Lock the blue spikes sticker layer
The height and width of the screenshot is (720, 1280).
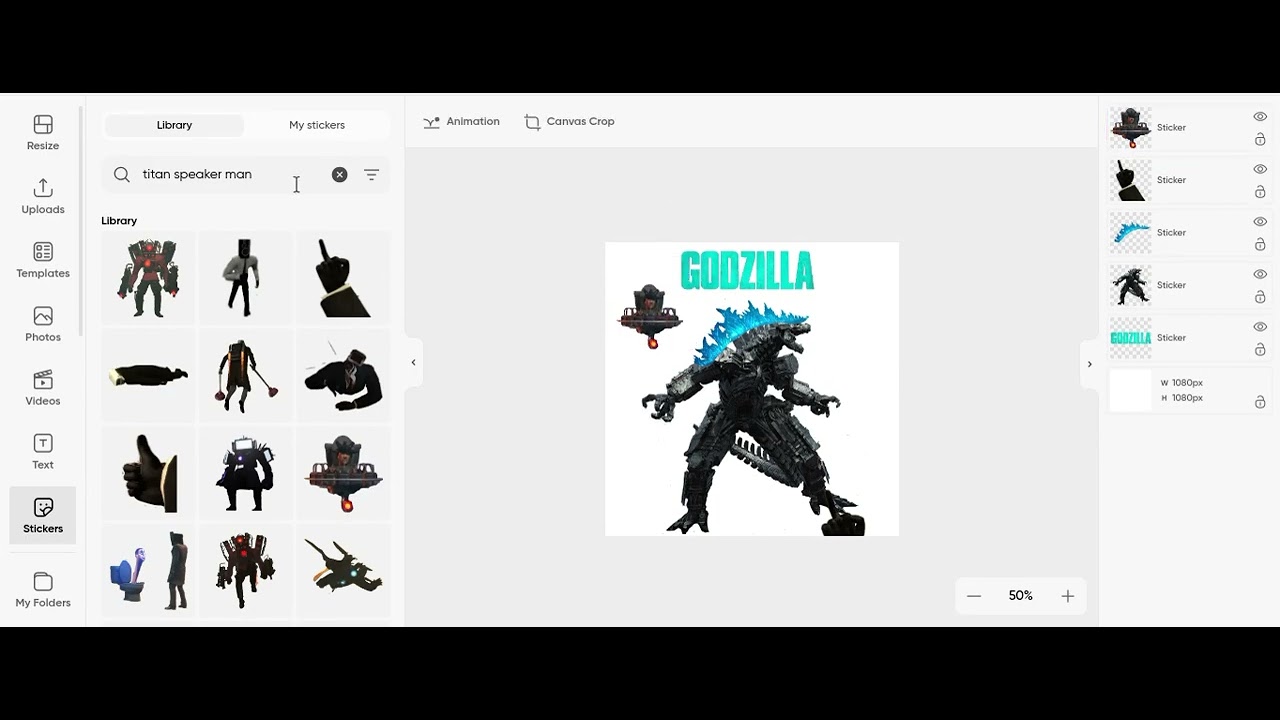[1260, 245]
